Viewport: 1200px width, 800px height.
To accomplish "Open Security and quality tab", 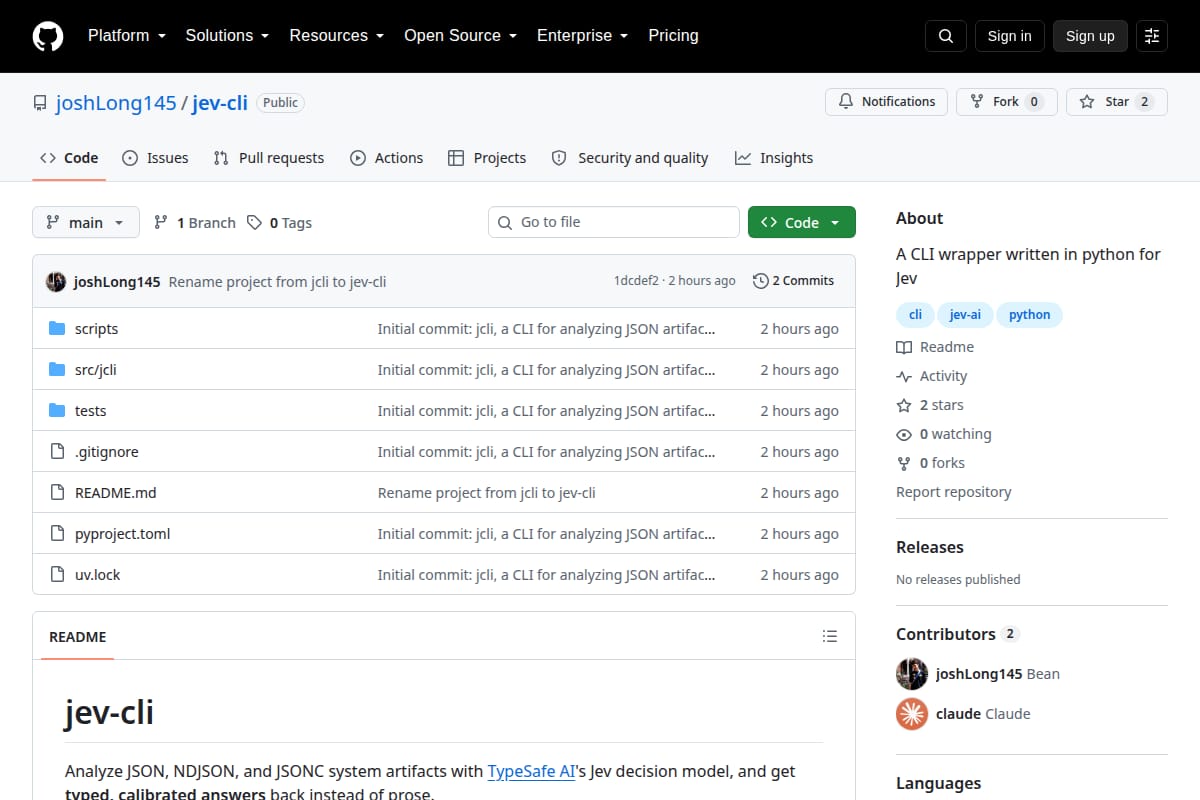I will 630,158.
